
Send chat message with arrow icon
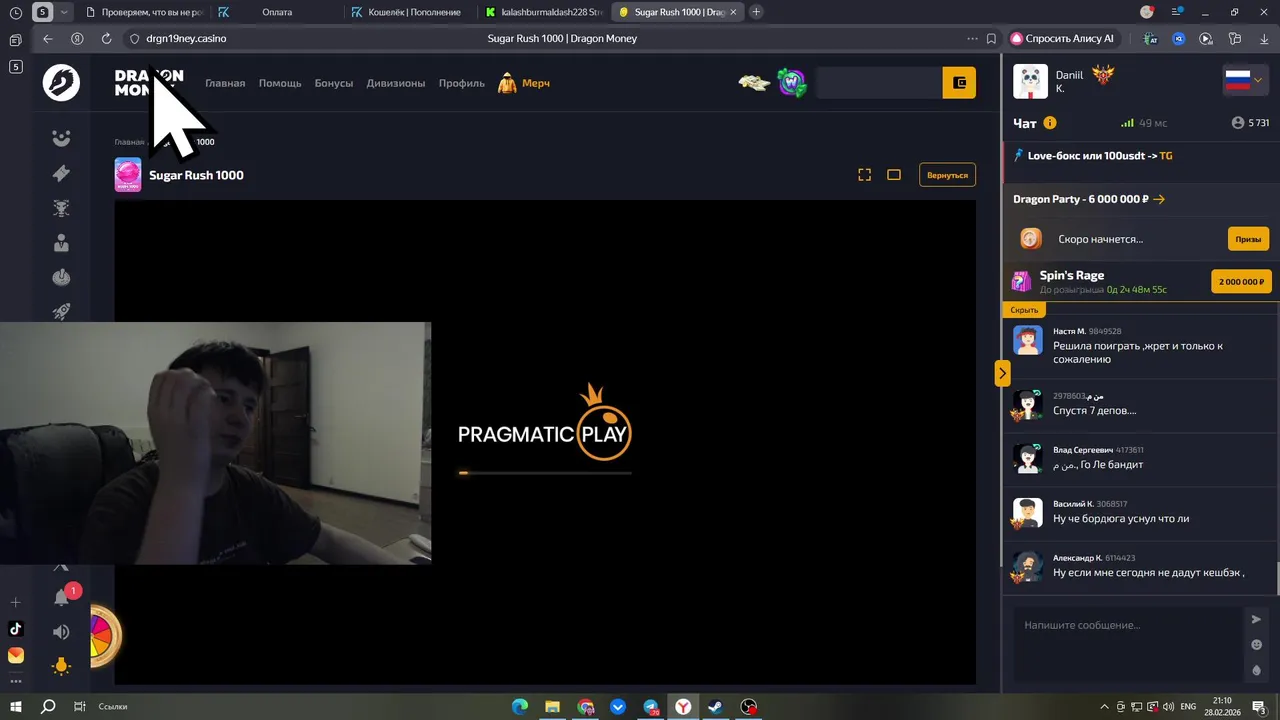(x=1257, y=620)
